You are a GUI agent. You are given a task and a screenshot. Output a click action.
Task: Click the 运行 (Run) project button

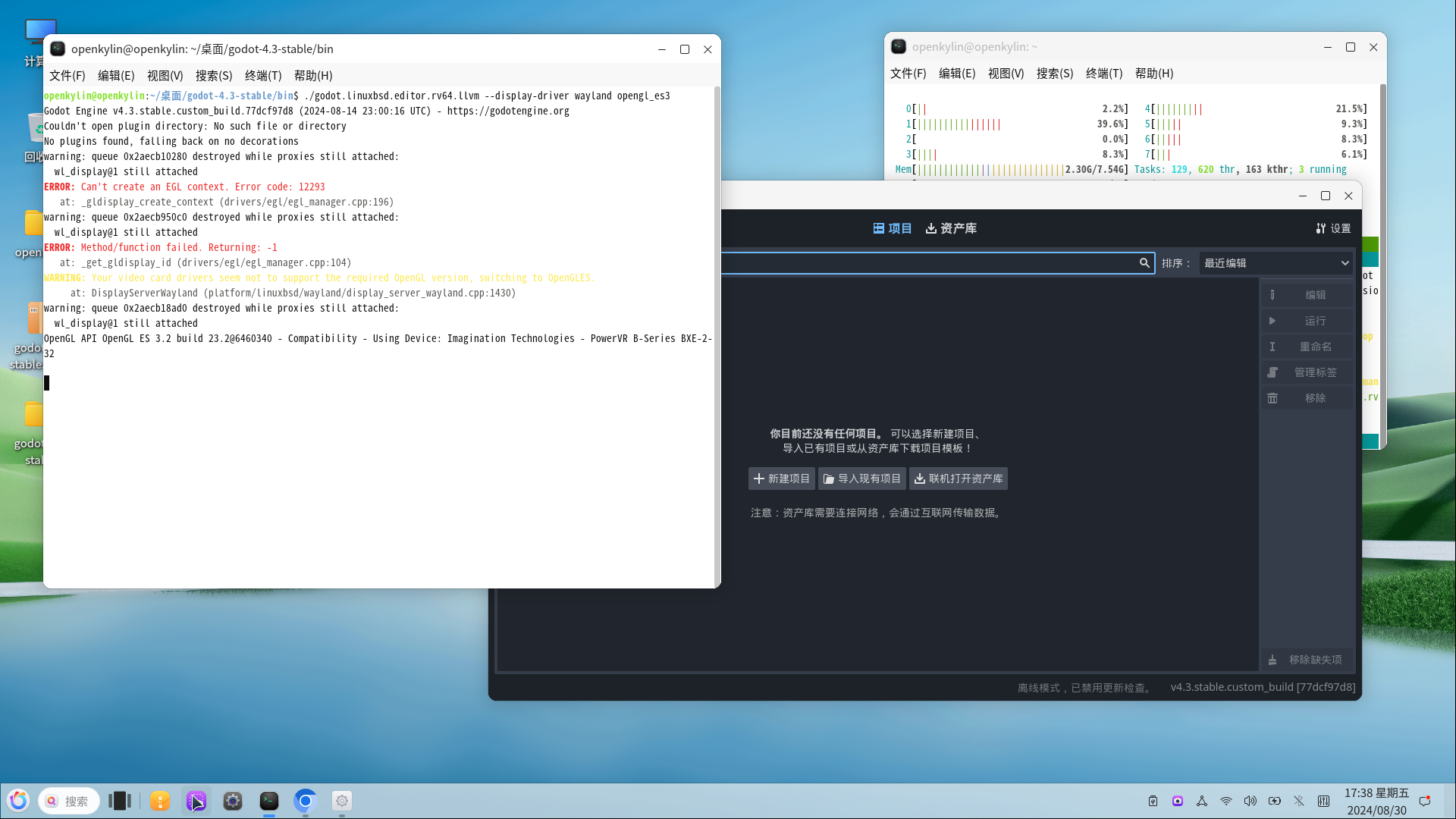click(x=1307, y=321)
